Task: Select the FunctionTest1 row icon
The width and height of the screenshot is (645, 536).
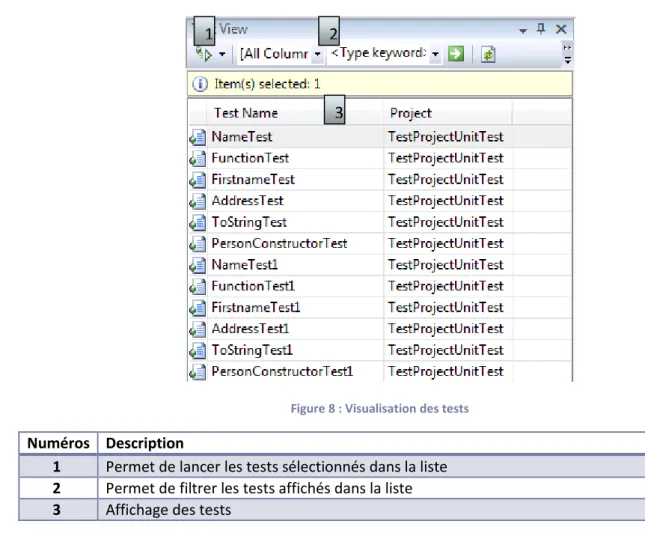Action: tap(198, 287)
